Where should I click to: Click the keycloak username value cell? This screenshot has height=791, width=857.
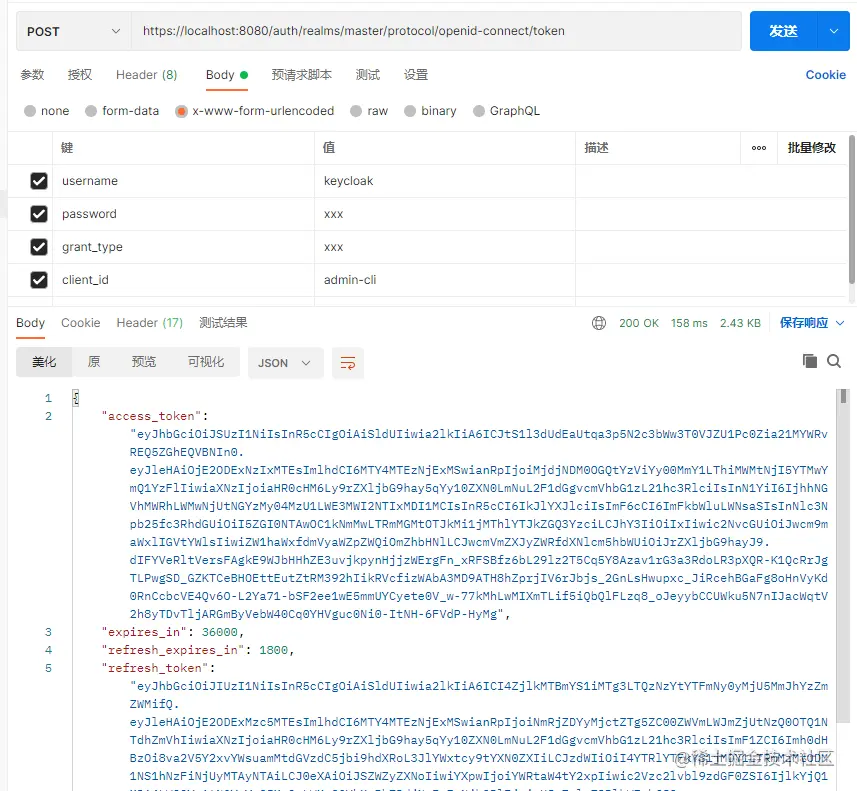tap(445, 181)
